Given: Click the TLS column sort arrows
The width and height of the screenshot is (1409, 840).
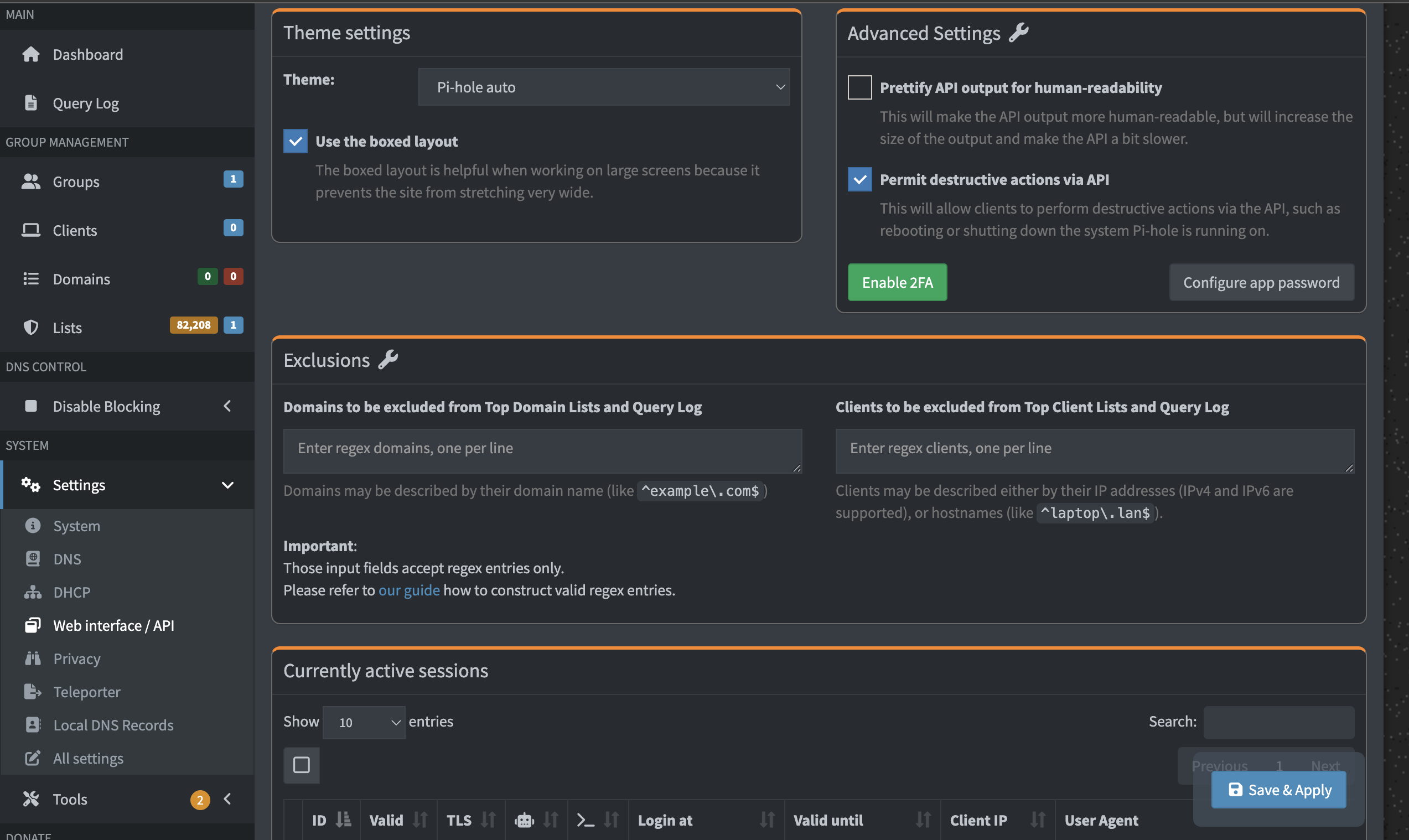Looking at the screenshot, I should click(x=488, y=820).
